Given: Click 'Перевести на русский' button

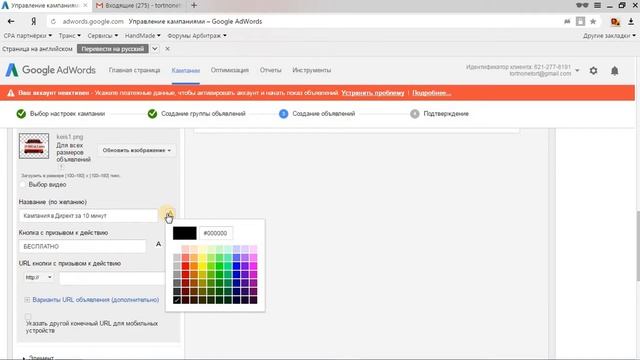Looking at the screenshot, I should pyautogui.click(x=113, y=49).
